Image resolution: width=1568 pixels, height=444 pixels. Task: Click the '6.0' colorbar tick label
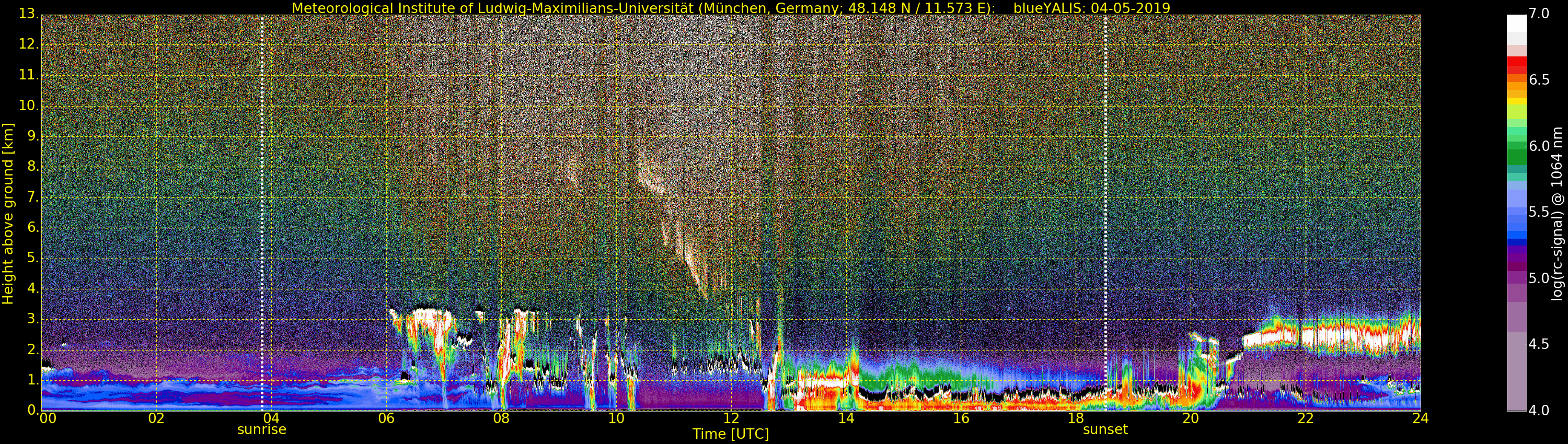1538,146
